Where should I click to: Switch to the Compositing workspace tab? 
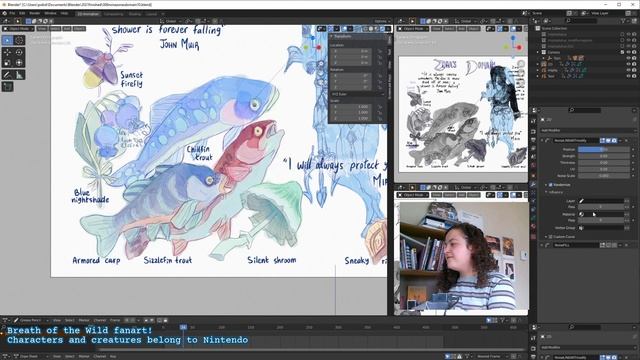coord(113,14)
